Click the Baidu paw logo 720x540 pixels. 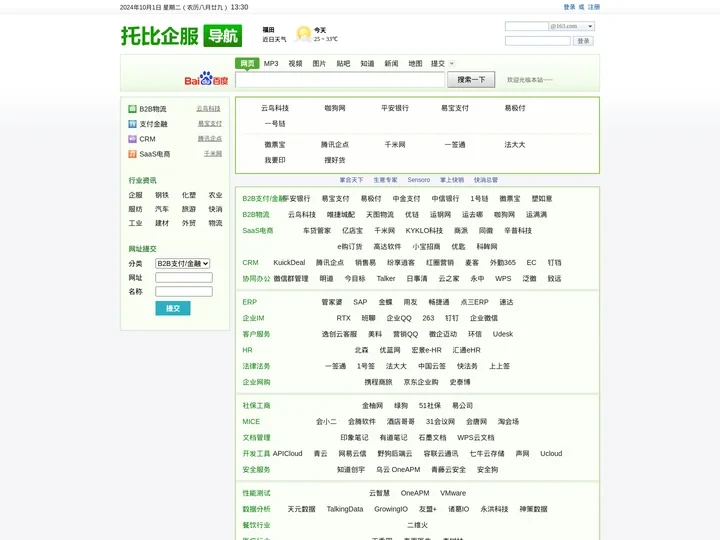(x=206, y=79)
